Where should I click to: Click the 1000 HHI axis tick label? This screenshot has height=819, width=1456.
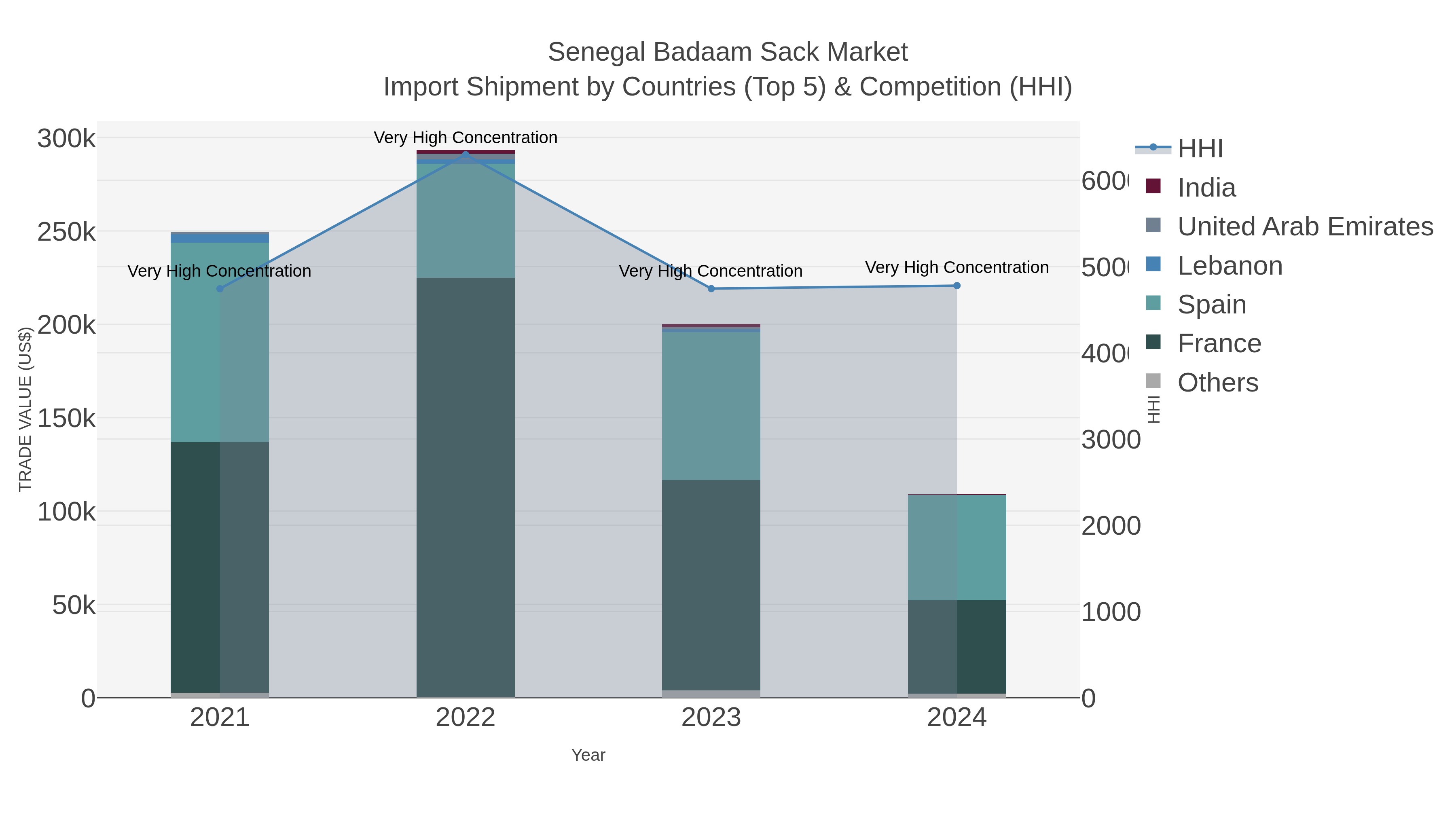click(x=1111, y=612)
